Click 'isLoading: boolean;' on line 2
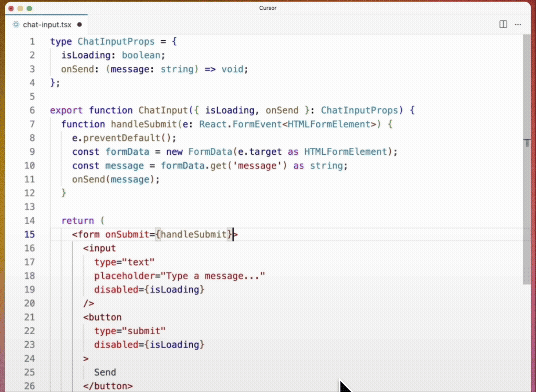The height and width of the screenshot is (392, 536). click(x=113, y=55)
